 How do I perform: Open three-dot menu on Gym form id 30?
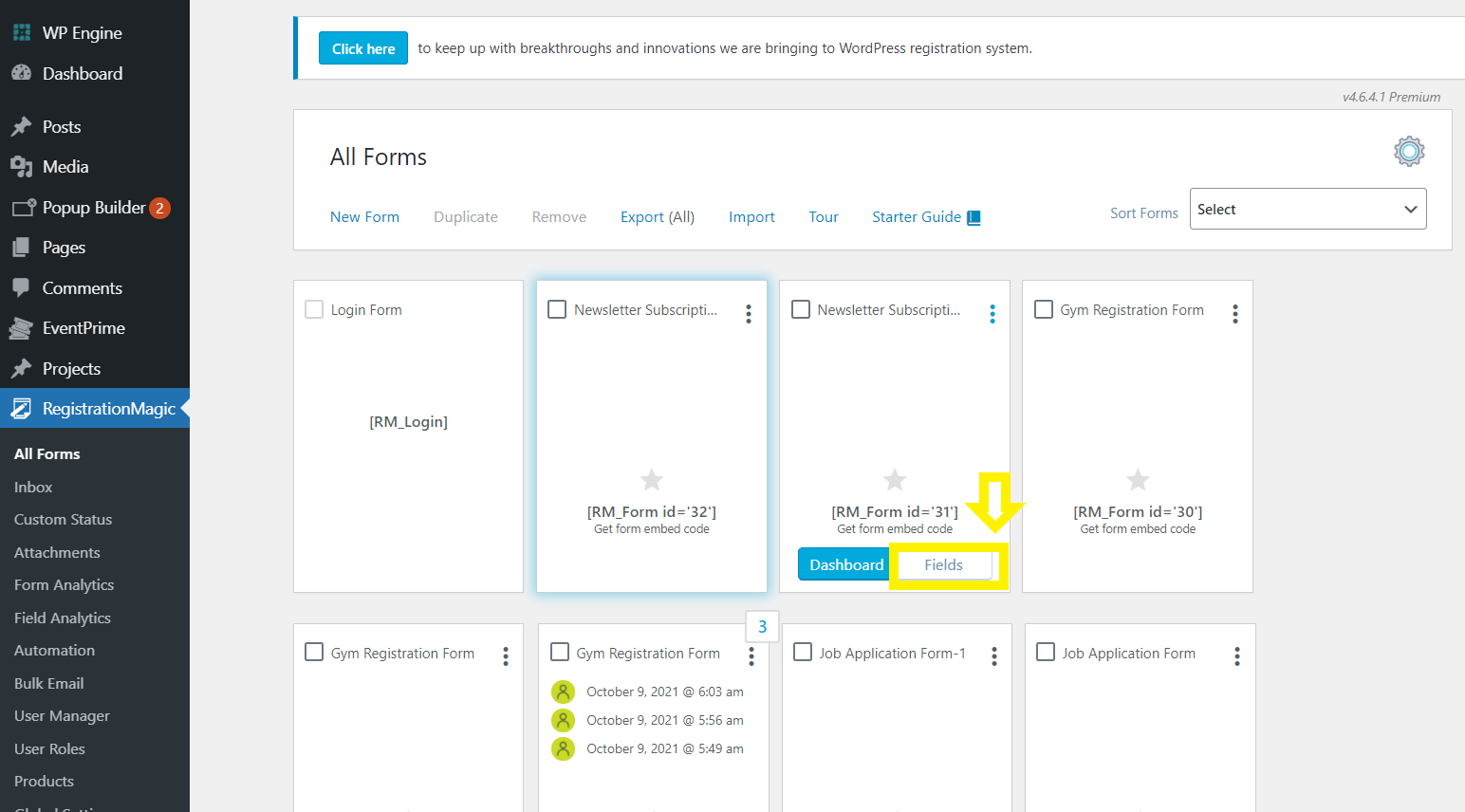pos(1235,314)
